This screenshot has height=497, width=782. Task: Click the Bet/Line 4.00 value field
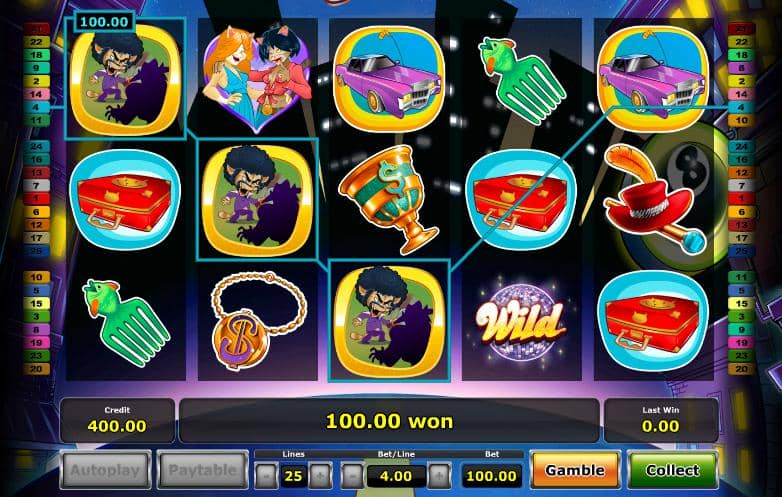pos(396,476)
